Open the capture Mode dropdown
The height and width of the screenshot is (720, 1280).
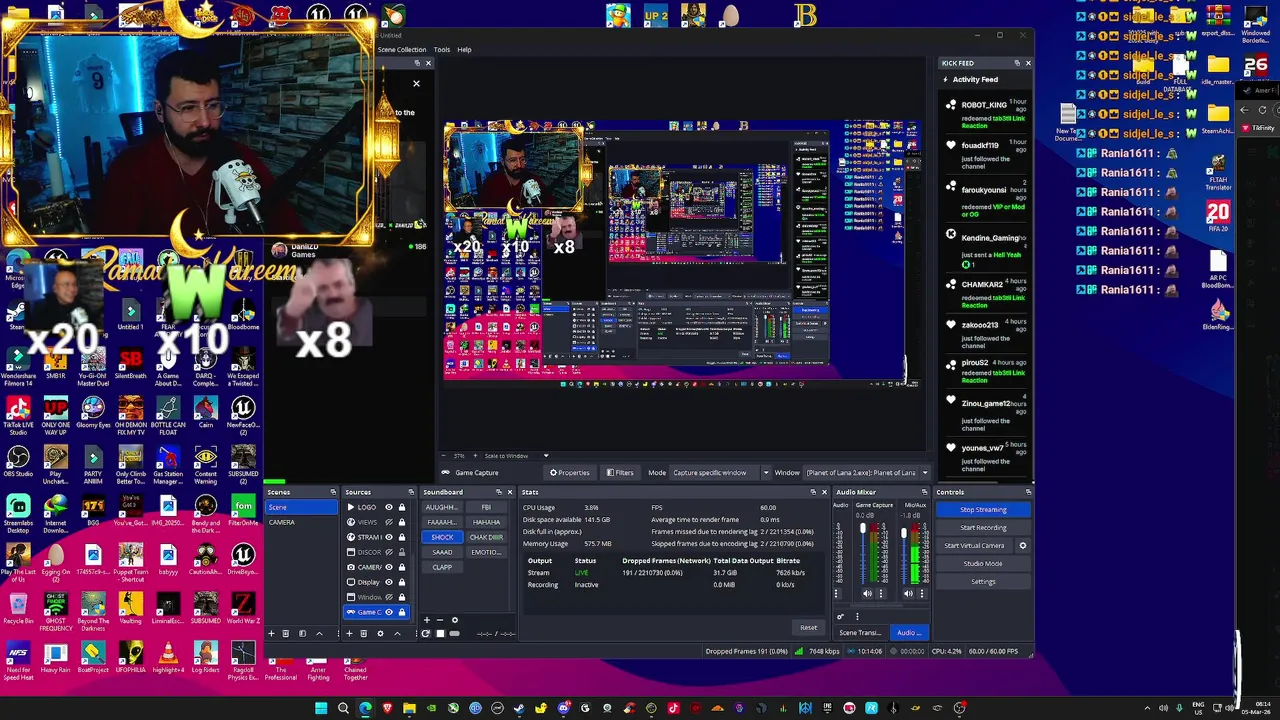click(x=720, y=472)
